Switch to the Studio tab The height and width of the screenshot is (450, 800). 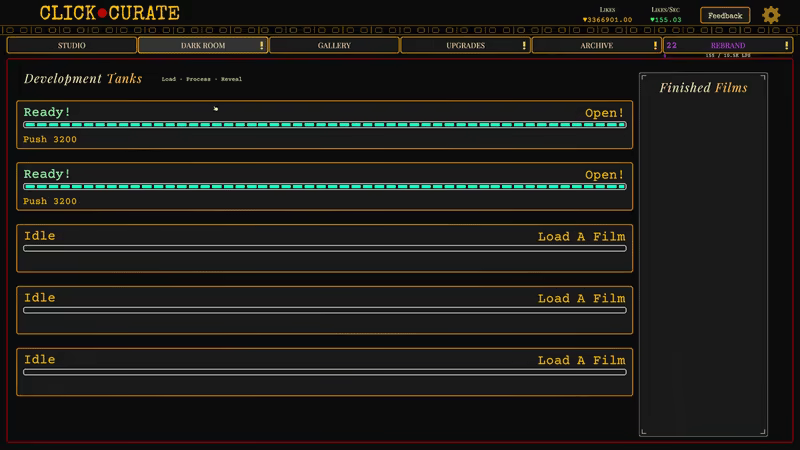pos(71,45)
